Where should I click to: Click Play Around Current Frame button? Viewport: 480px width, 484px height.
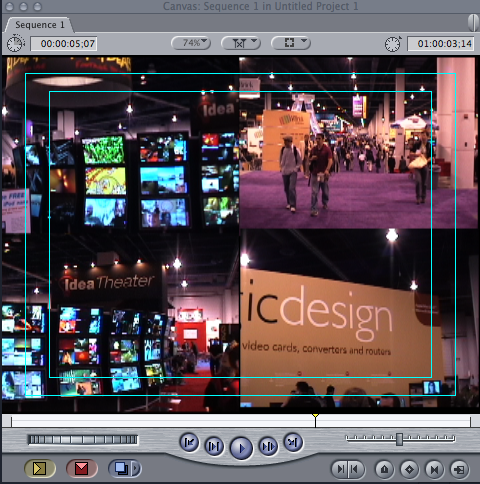coord(268,446)
